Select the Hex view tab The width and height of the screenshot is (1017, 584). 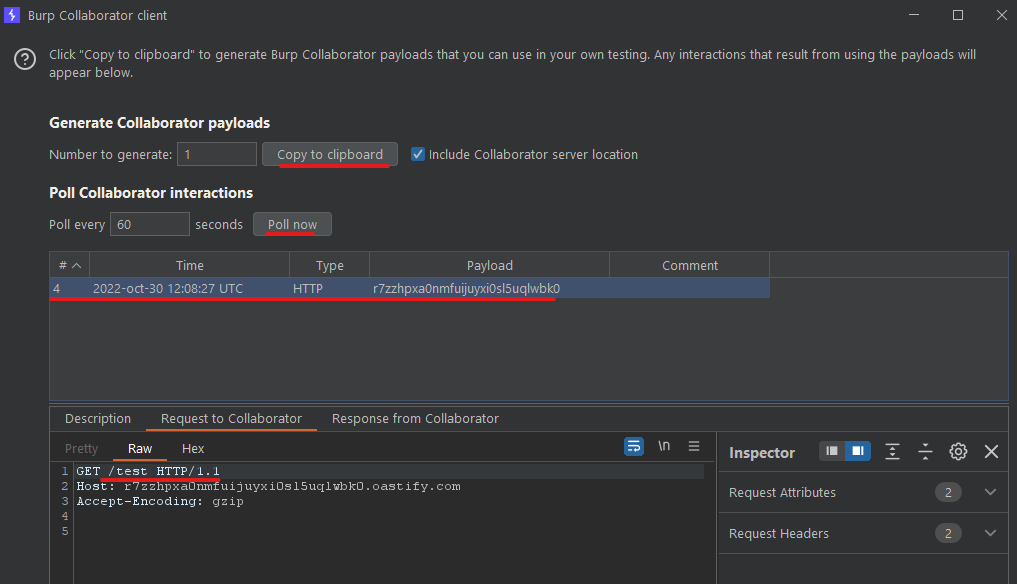click(x=193, y=448)
